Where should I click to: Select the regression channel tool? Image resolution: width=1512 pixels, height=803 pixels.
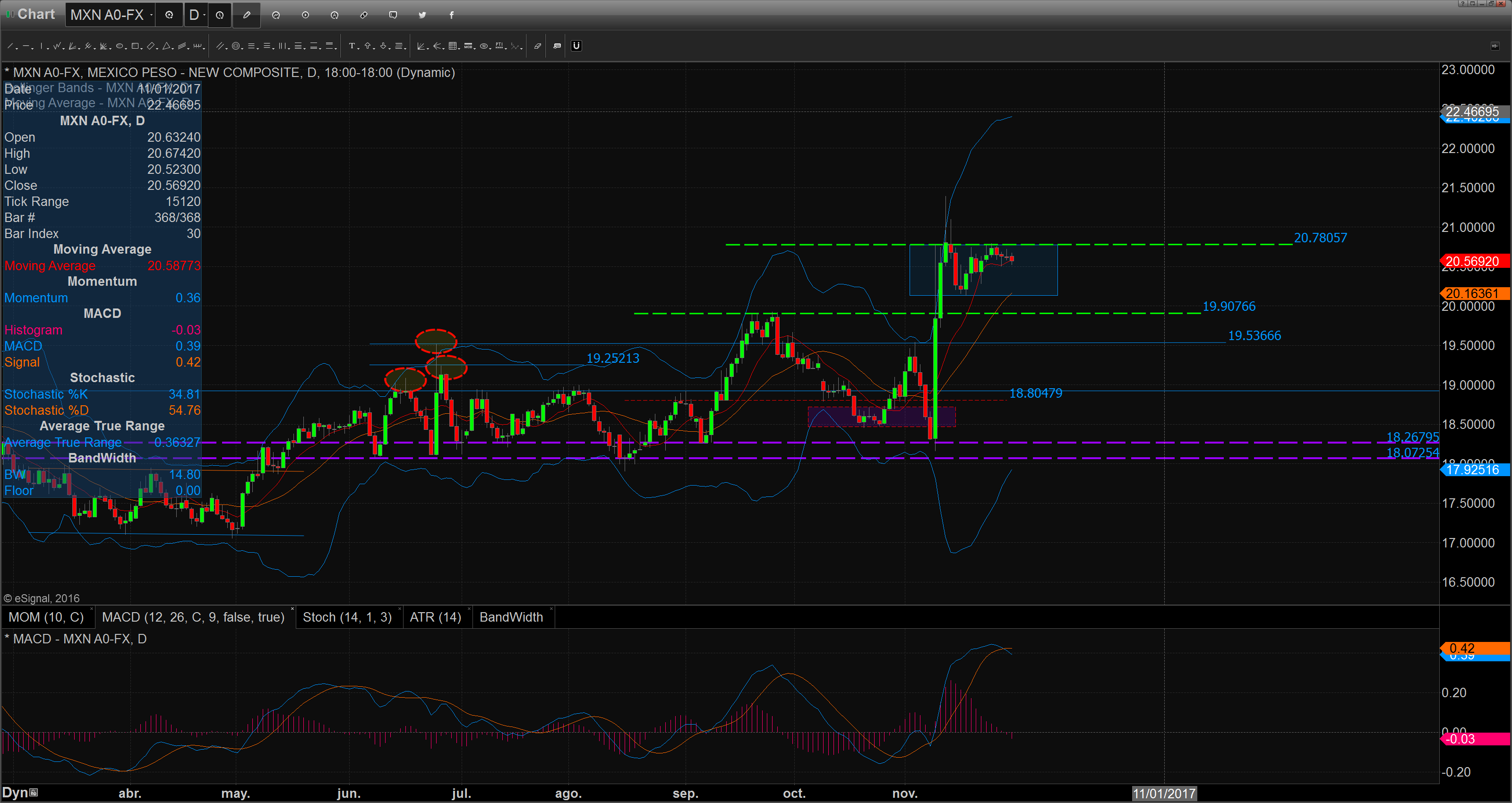point(181,46)
